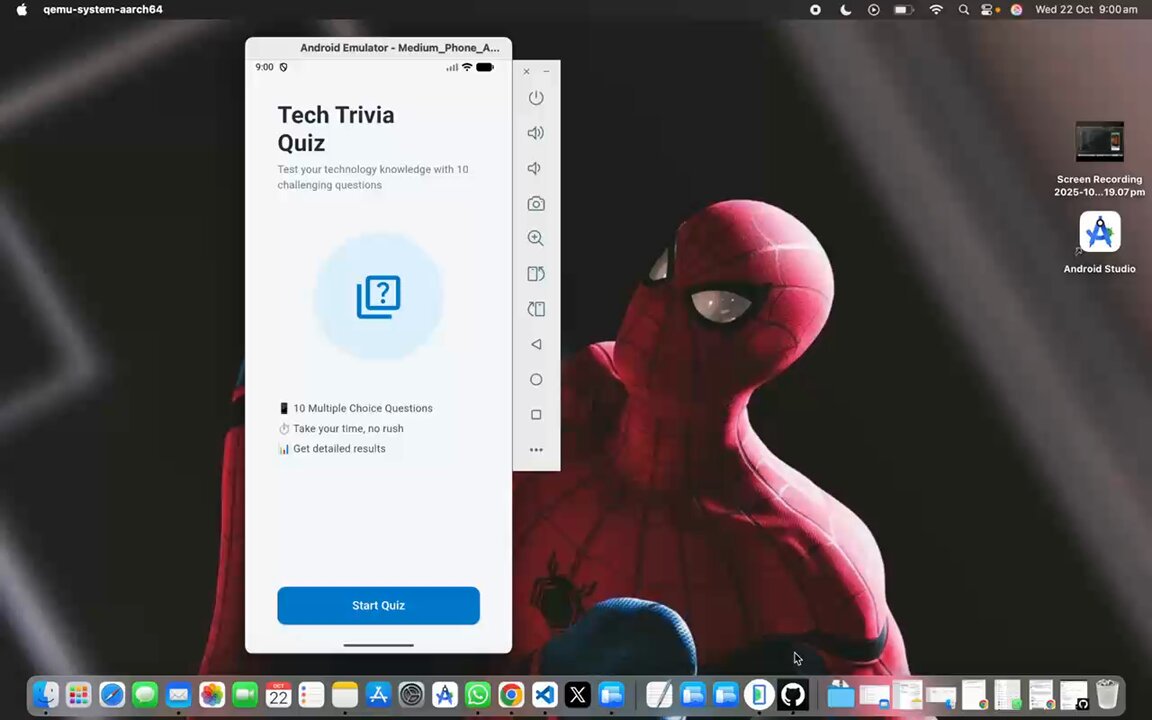Open the Apple menu

pyautogui.click(x=21, y=10)
